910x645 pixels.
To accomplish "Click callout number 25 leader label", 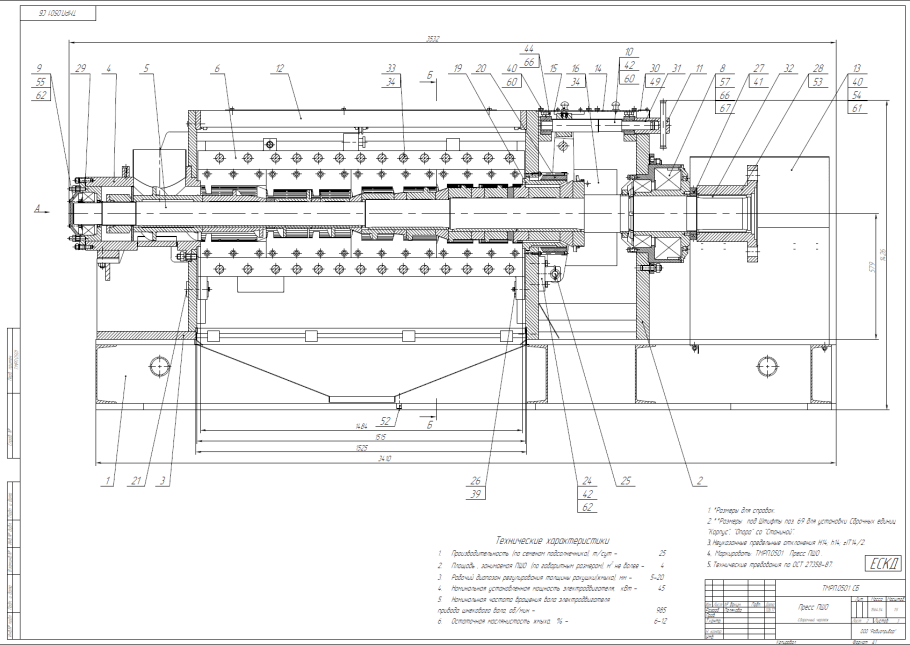I will [625, 480].
